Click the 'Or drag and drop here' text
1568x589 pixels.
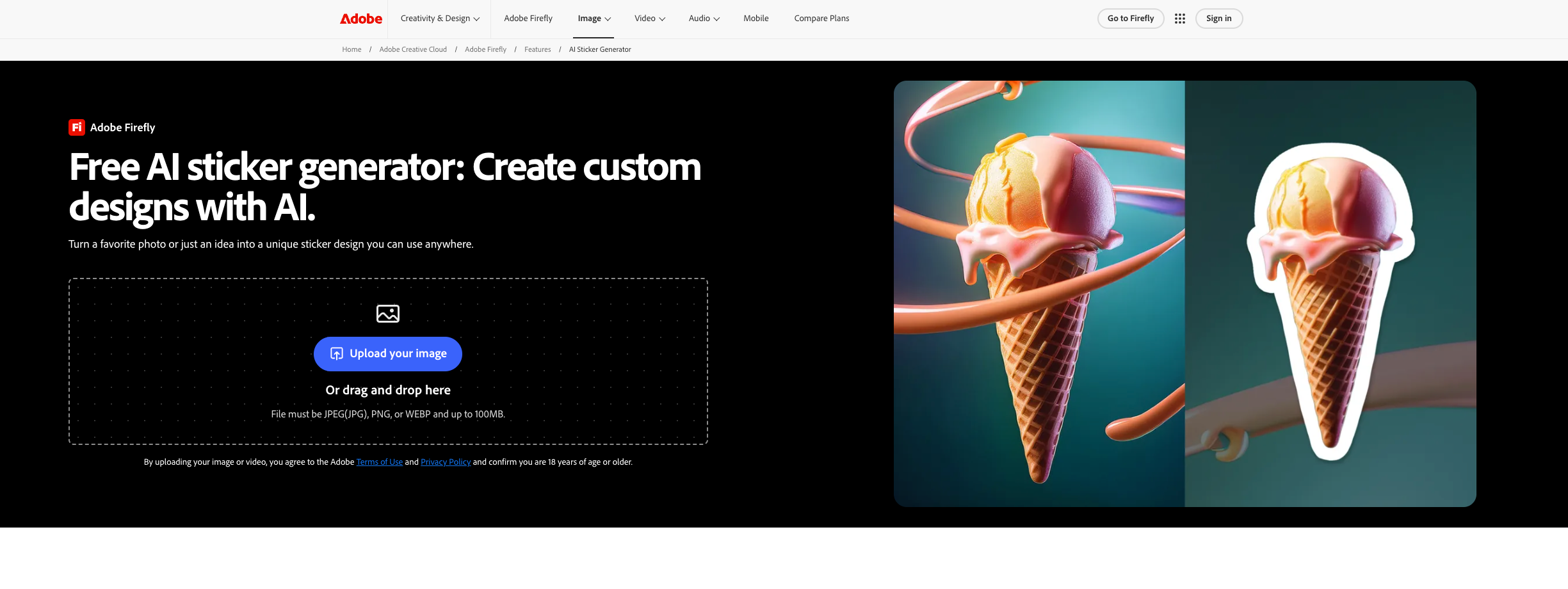388,390
